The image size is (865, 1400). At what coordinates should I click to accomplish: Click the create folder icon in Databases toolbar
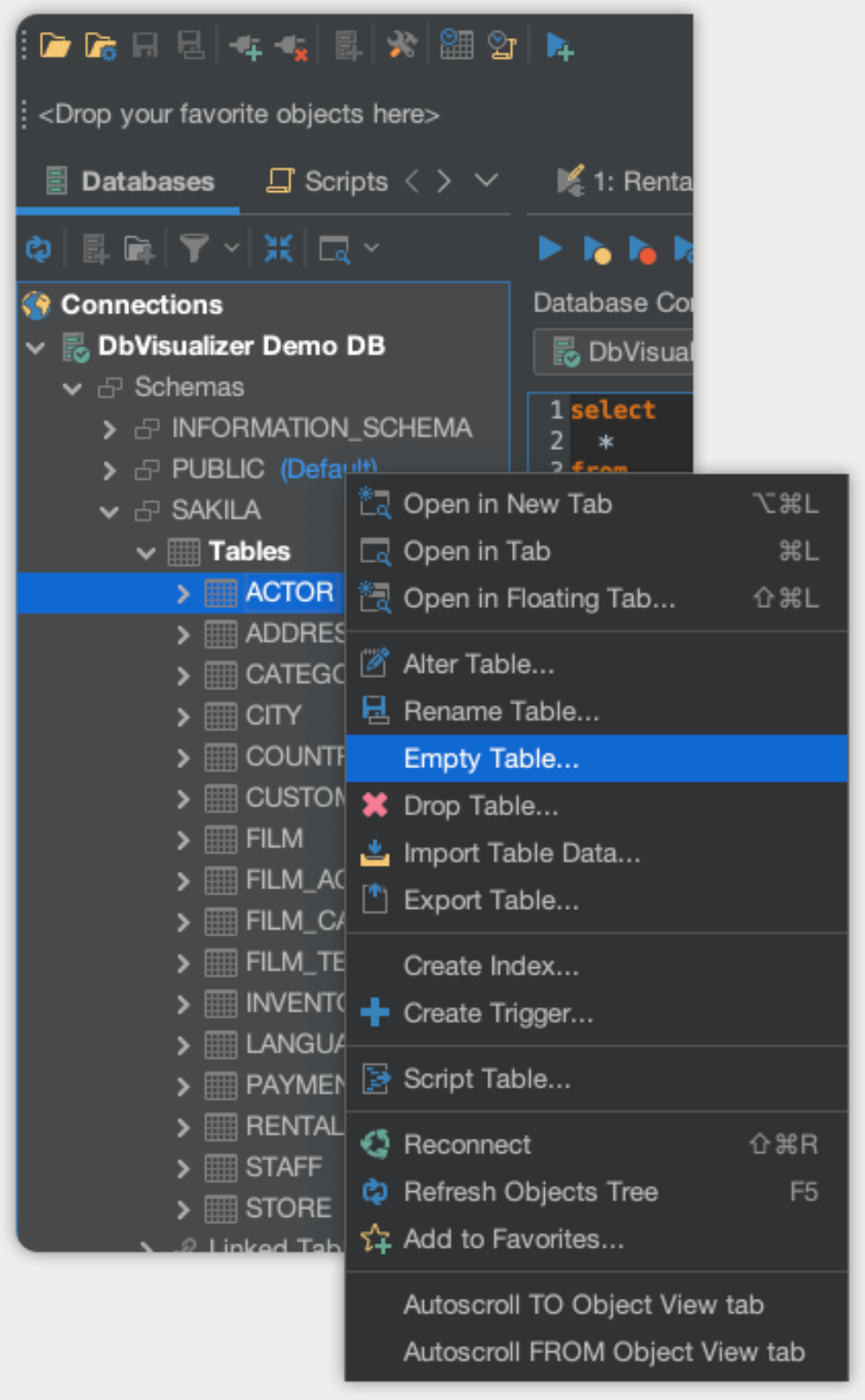click(x=138, y=250)
